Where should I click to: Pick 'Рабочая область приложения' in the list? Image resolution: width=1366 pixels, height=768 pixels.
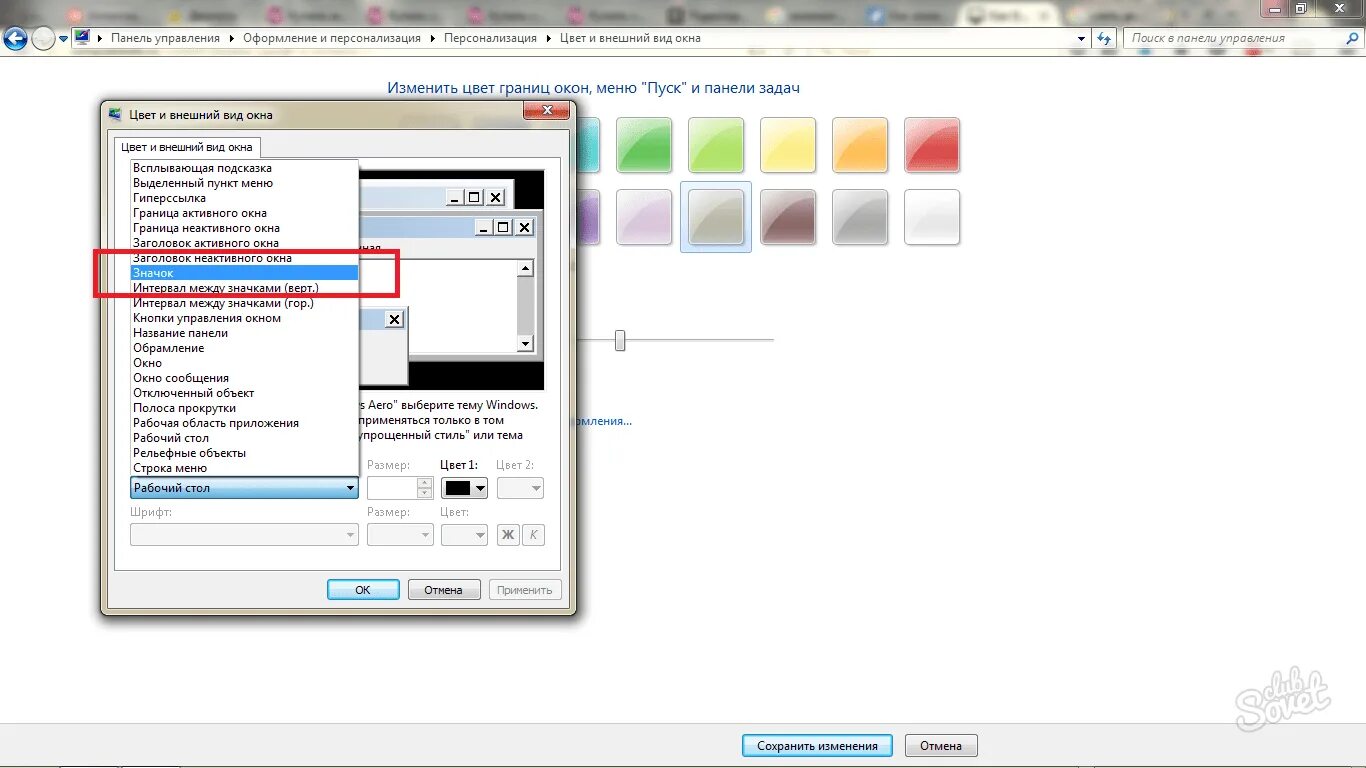244,423
